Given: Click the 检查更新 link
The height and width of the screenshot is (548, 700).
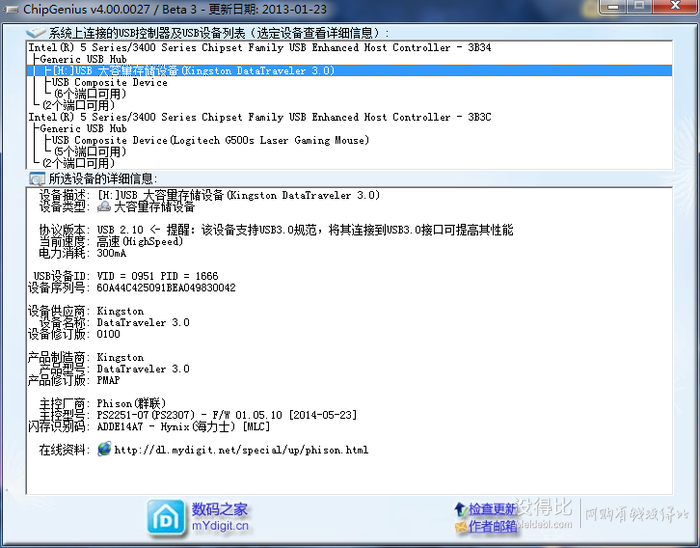Looking at the screenshot, I should point(492,509).
